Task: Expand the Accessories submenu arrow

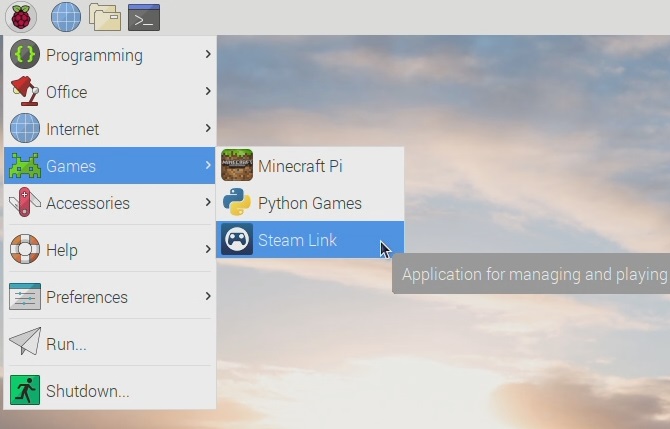Action: [x=208, y=202]
